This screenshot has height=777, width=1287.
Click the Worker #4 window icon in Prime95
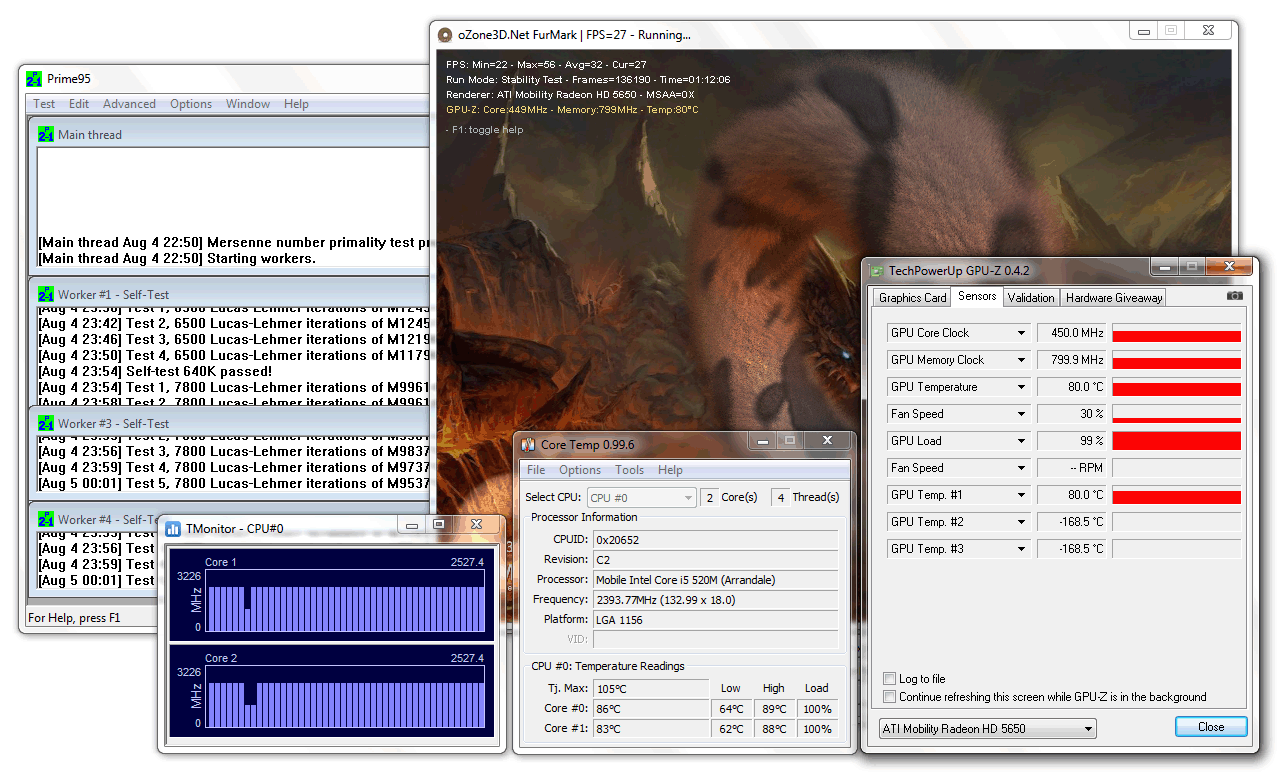click(46, 519)
